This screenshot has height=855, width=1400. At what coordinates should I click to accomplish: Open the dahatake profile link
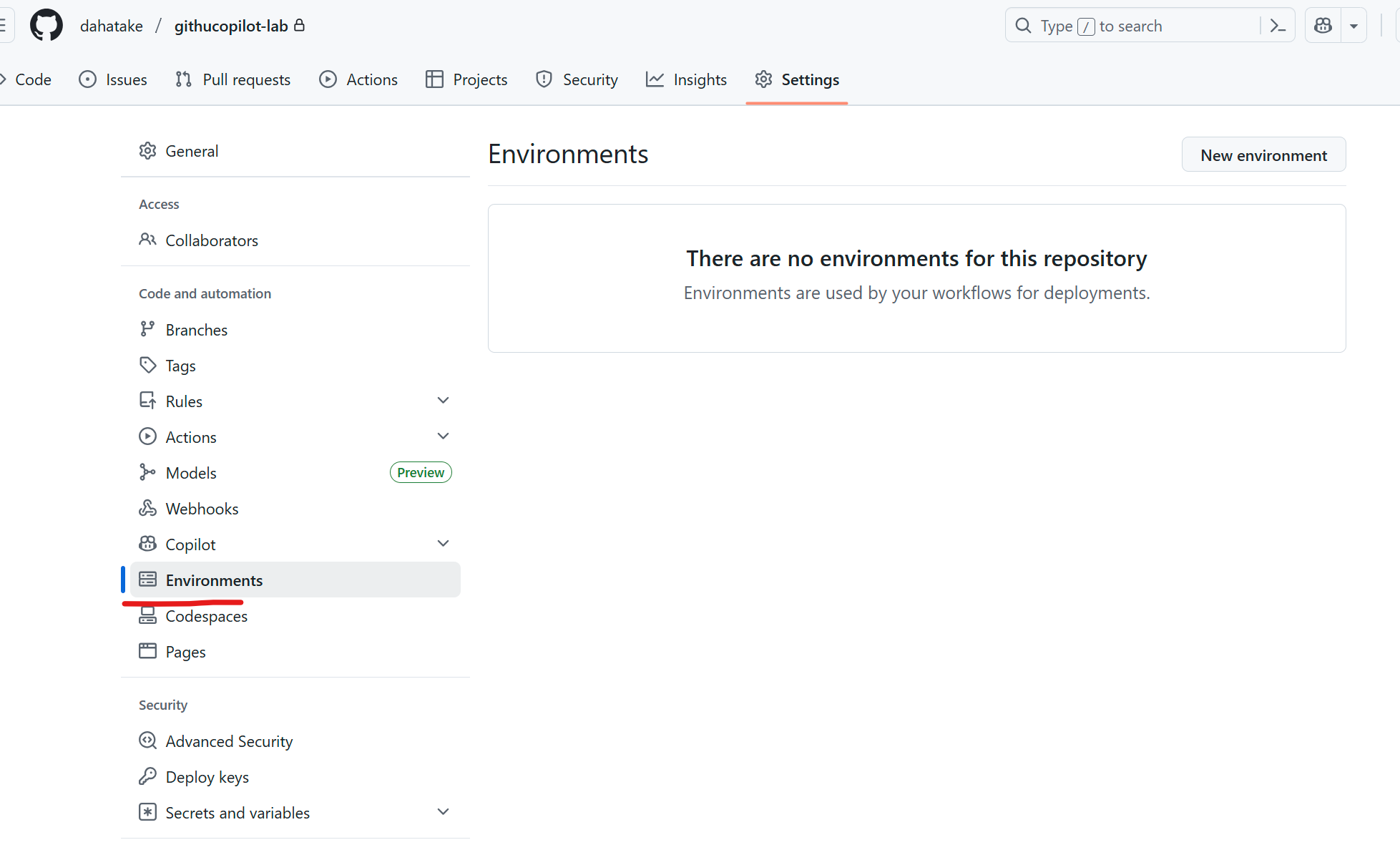click(x=112, y=25)
